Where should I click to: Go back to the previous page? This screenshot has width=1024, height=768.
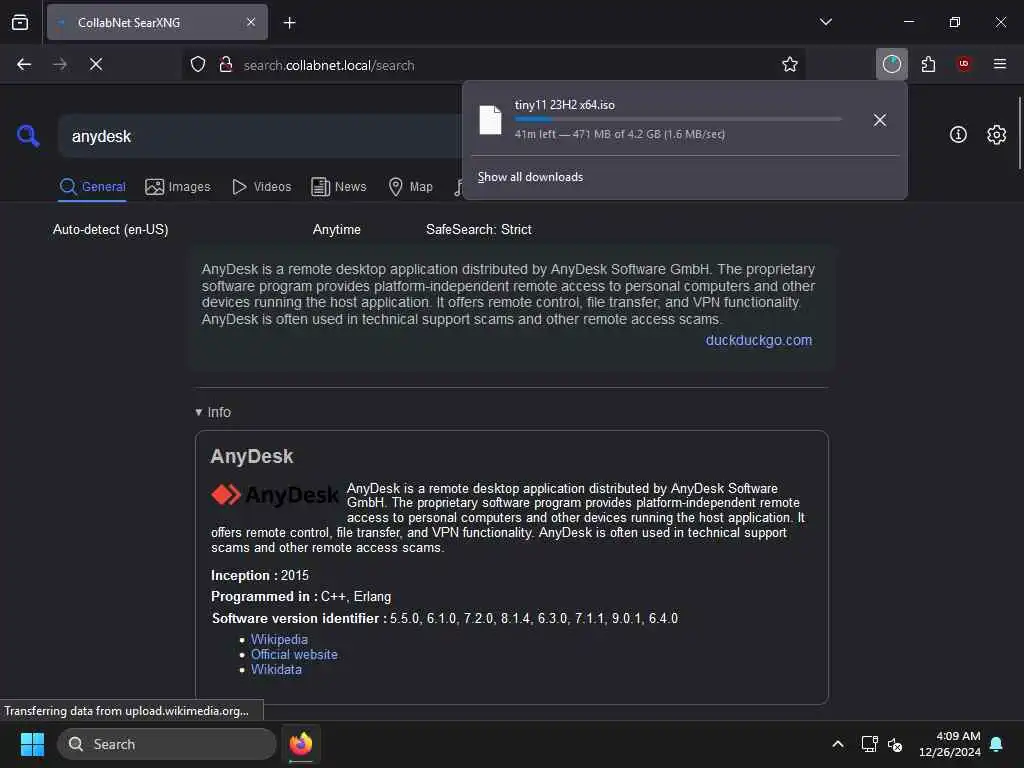(24, 64)
